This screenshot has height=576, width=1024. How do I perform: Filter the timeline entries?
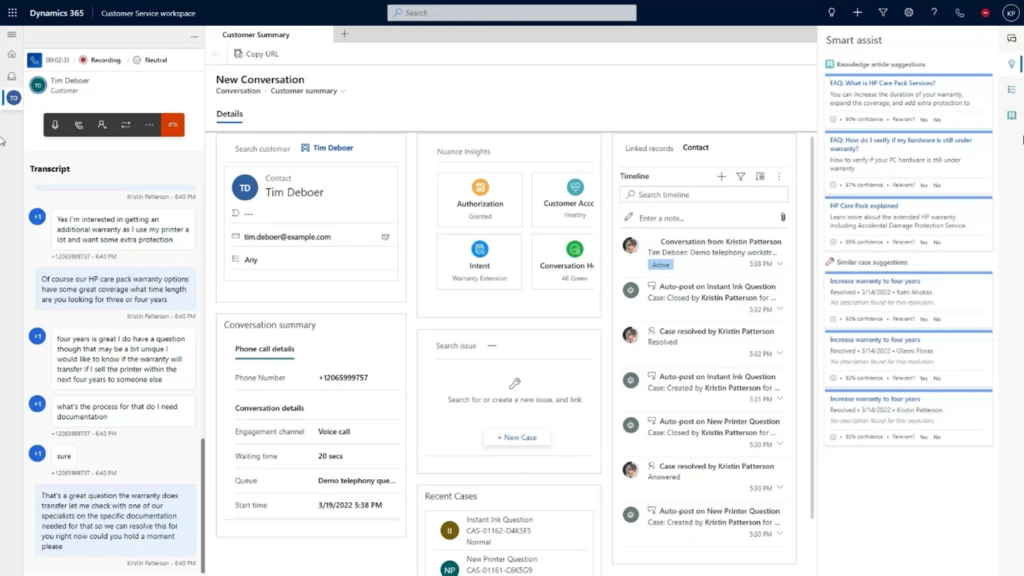click(x=741, y=176)
